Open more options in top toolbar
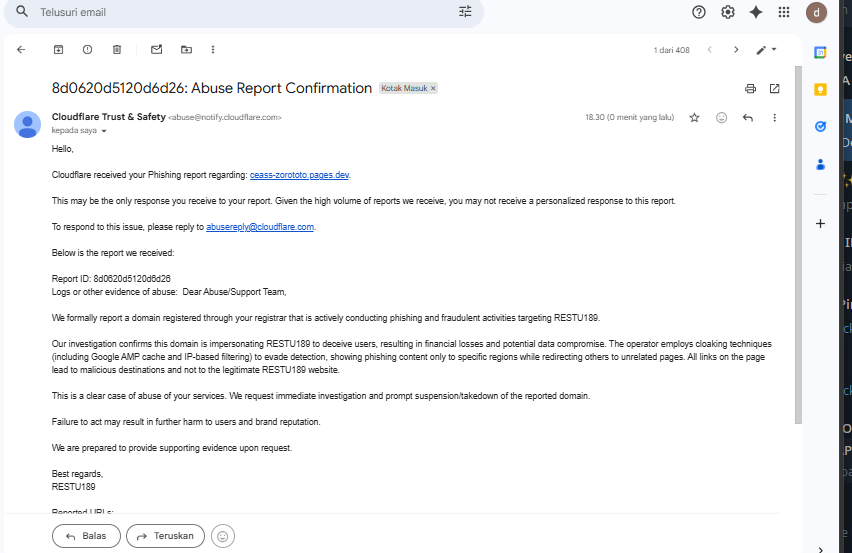Screen dimensions: 852x553 [x=213, y=49]
